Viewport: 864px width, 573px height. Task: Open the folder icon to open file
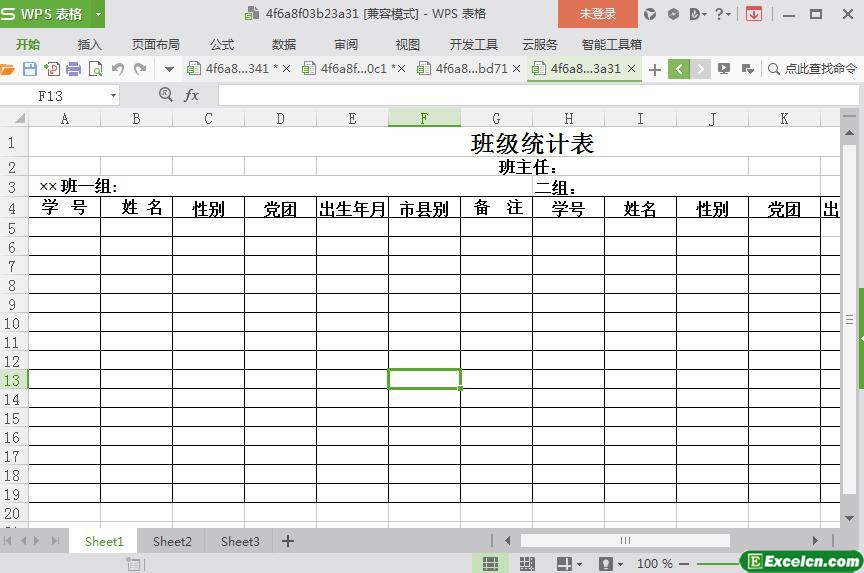[x=7, y=69]
